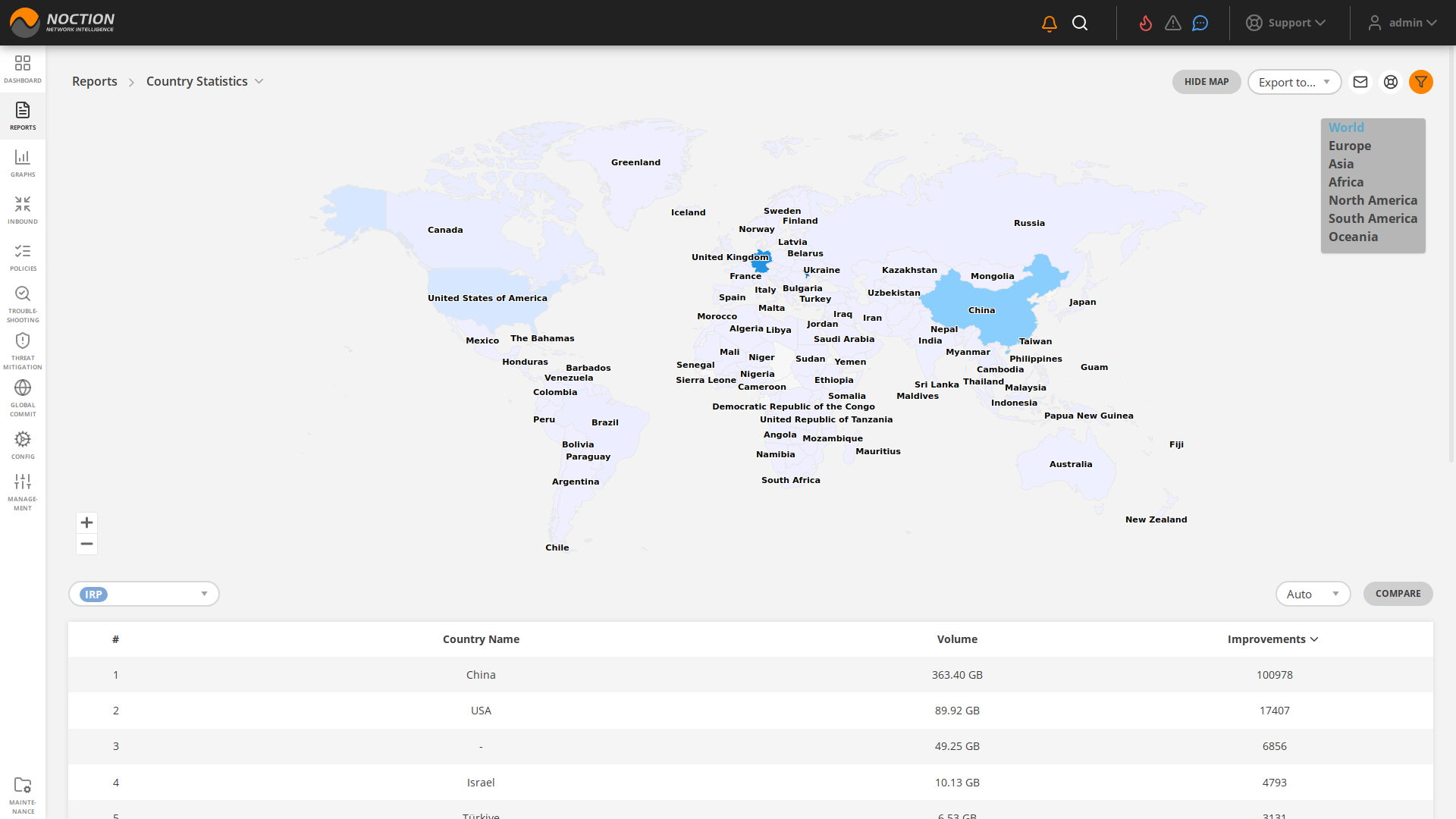Open the Dashboard panel
Screen dimensions: 1456x819
click(x=23, y=68)
